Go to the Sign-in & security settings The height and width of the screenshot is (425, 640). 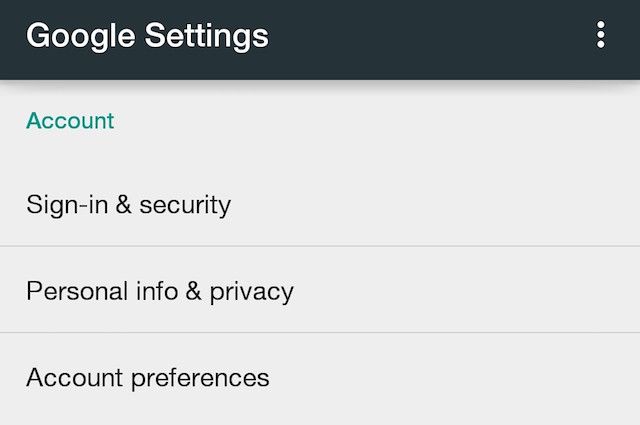[x=128, y=205]
